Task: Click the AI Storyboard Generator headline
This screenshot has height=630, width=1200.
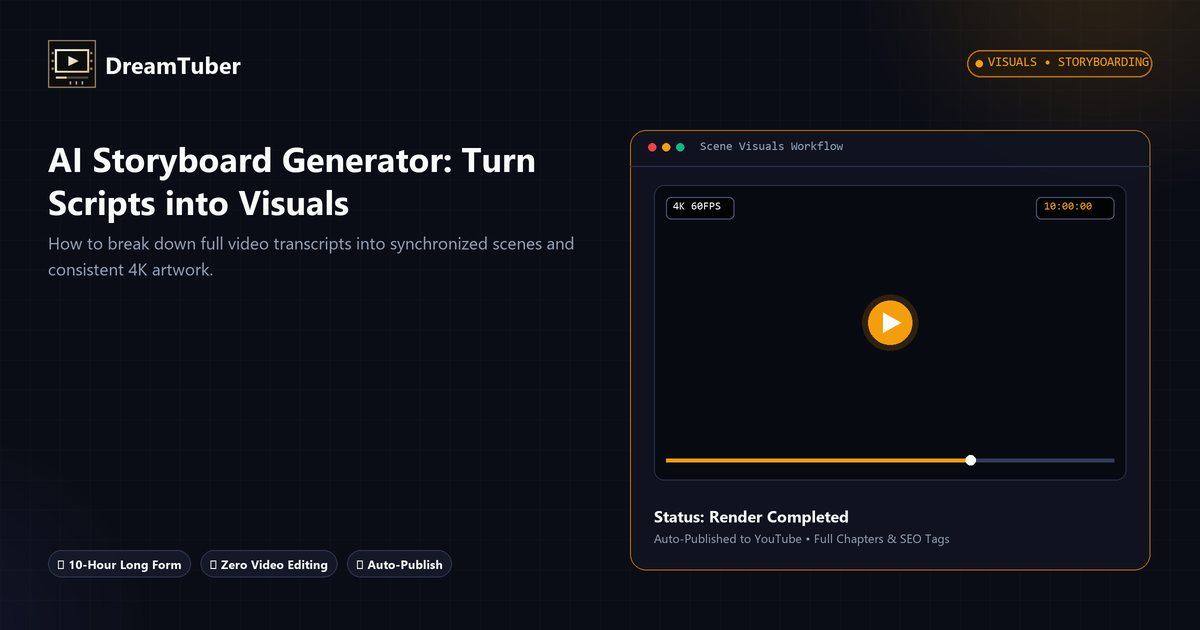Action: tap(292, 182)
